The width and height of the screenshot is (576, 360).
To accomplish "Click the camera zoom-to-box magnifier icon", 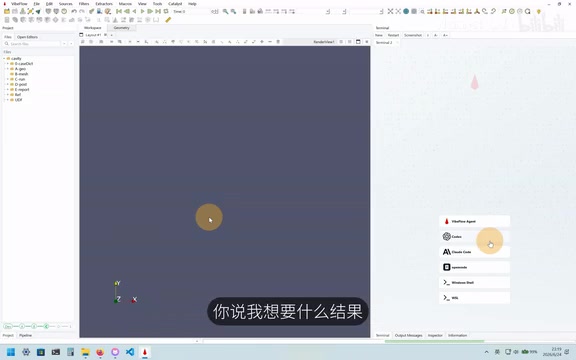I will [x=422, y=11].
